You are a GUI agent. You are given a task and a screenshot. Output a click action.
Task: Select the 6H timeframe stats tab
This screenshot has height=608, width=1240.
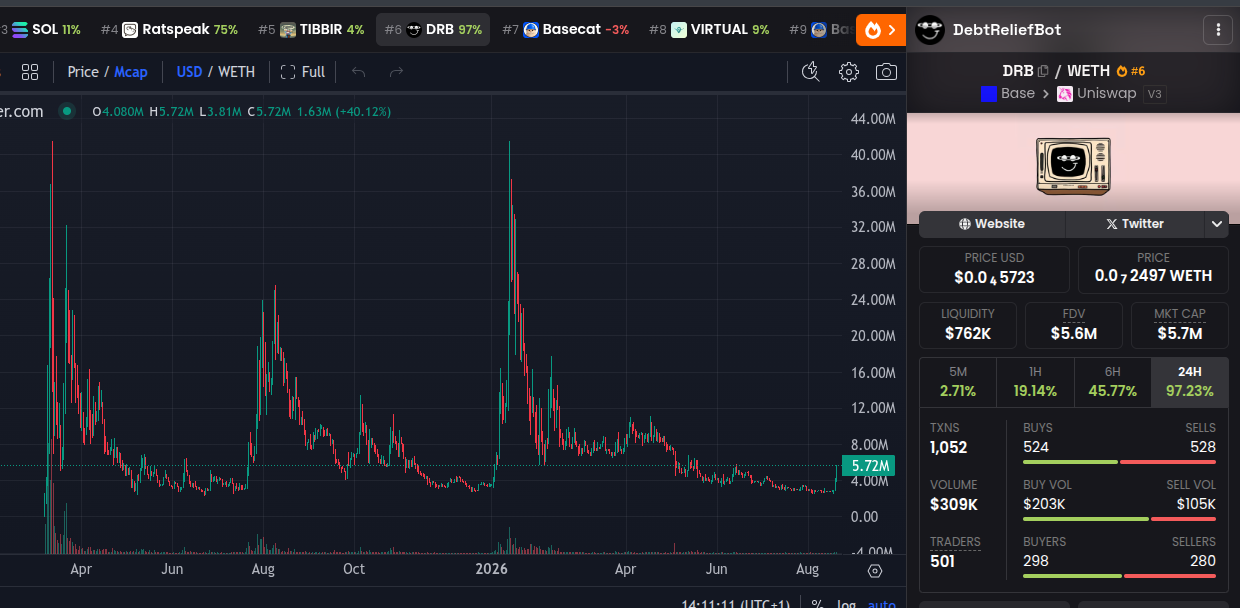pyautogui.click(x=1112, y=382)
